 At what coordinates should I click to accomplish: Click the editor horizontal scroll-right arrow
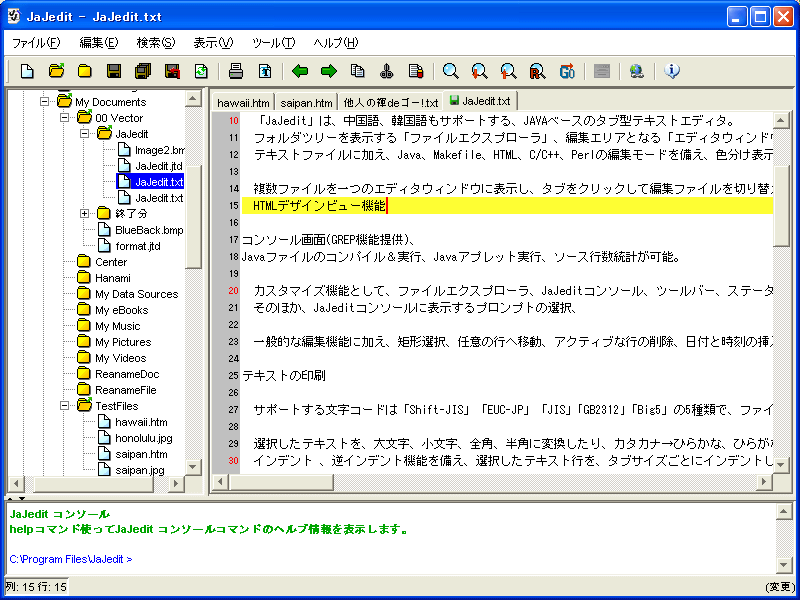764,482
